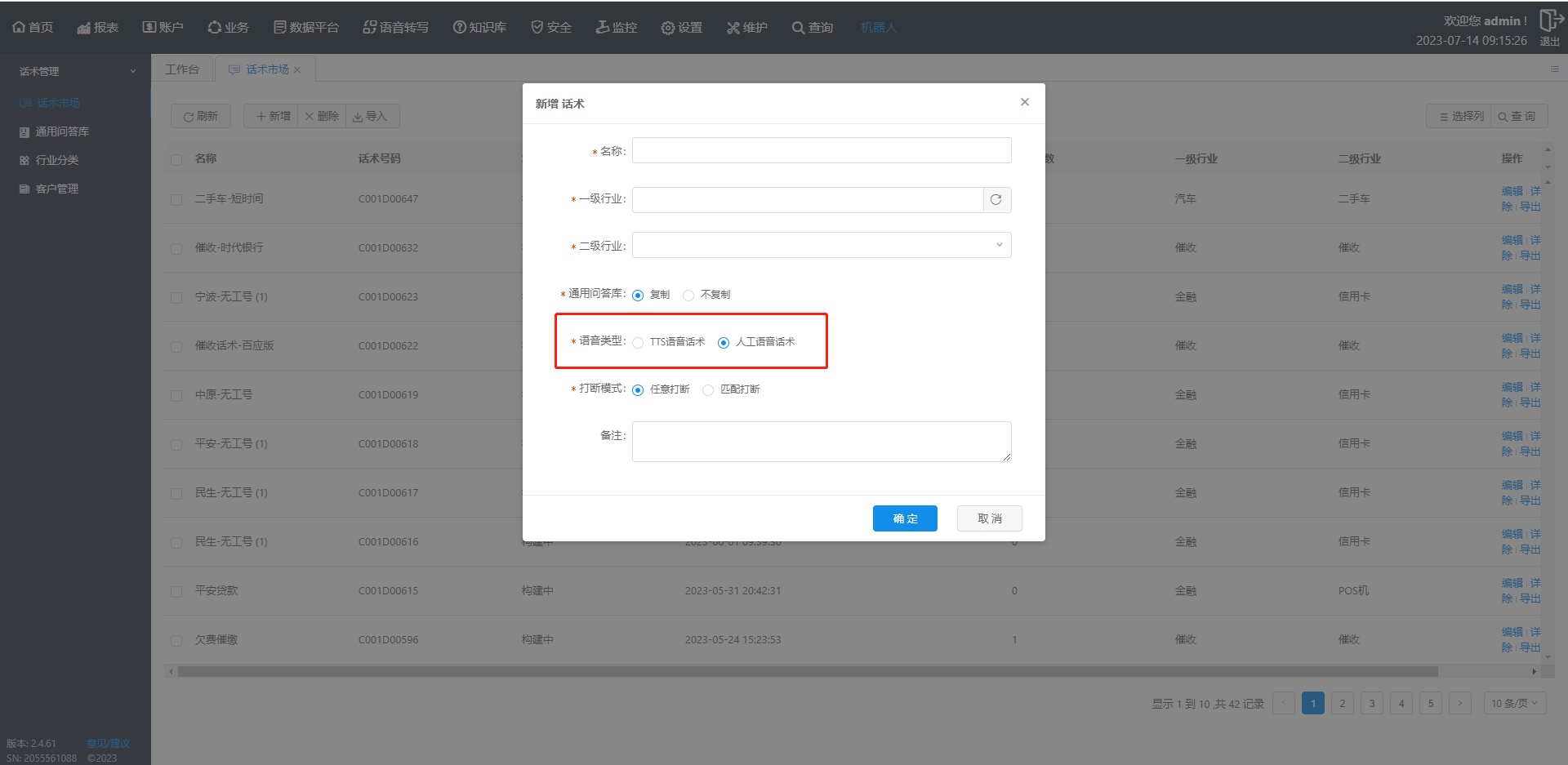Click into the 名称 input field
1568x765 pixels.
822,150
